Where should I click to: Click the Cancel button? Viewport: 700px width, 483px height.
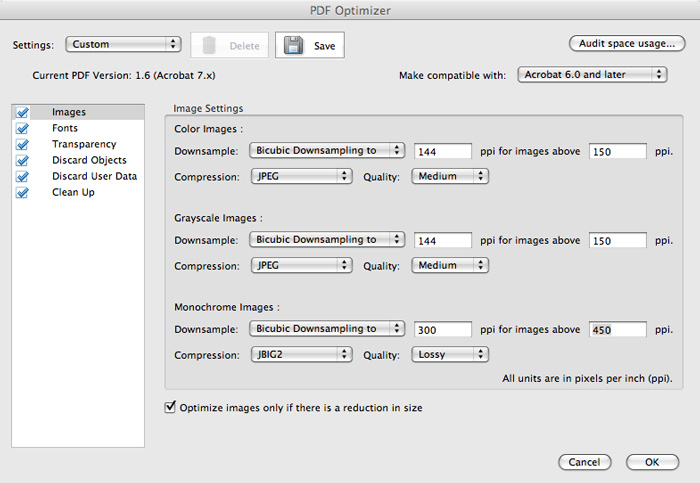pyautogui.click(x=584, y=462)
